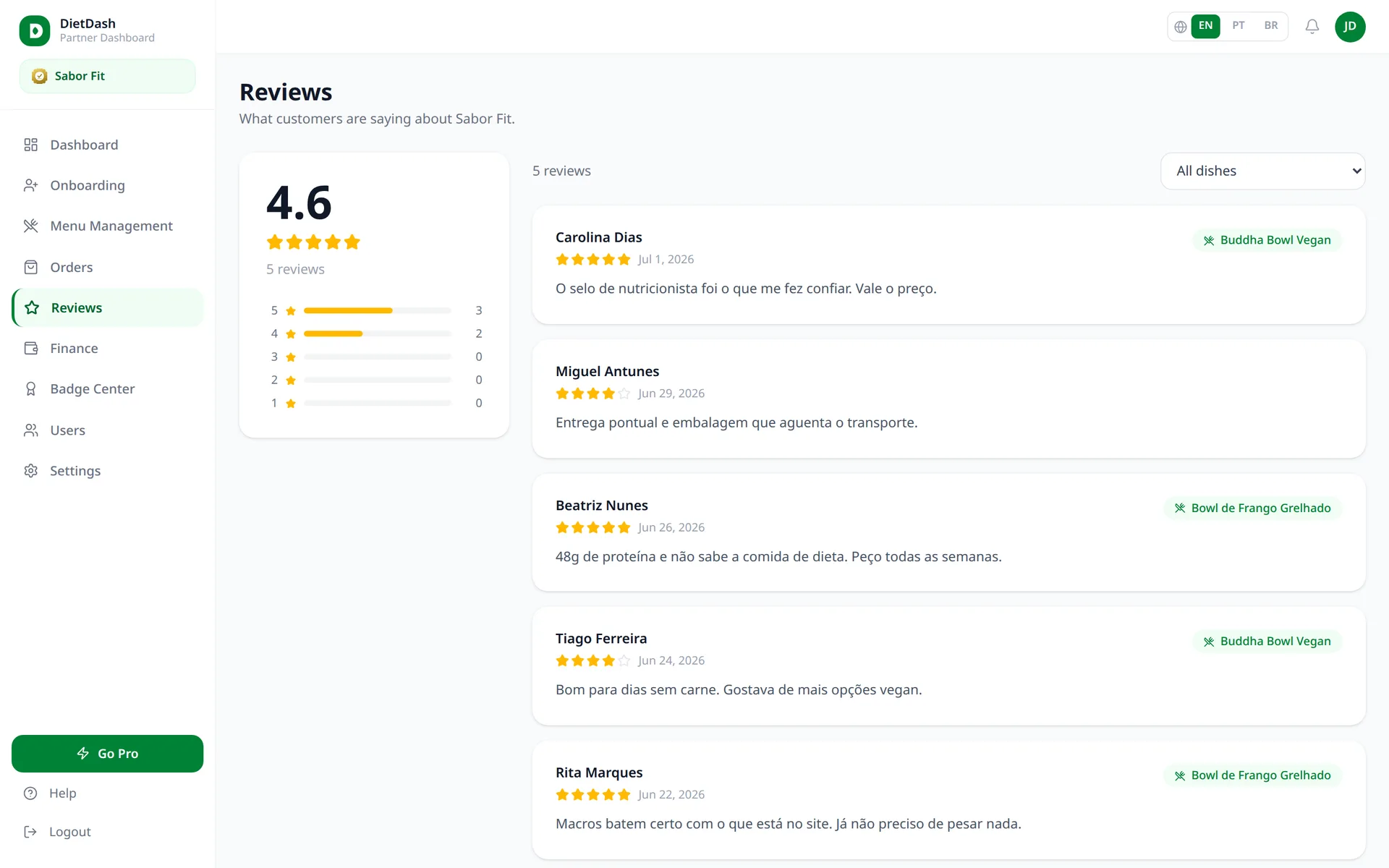Click the Rita Marques reviewer name
The height and width of the screenshot is (868, 1389).
pyautogui.click(x=599, y=773)
